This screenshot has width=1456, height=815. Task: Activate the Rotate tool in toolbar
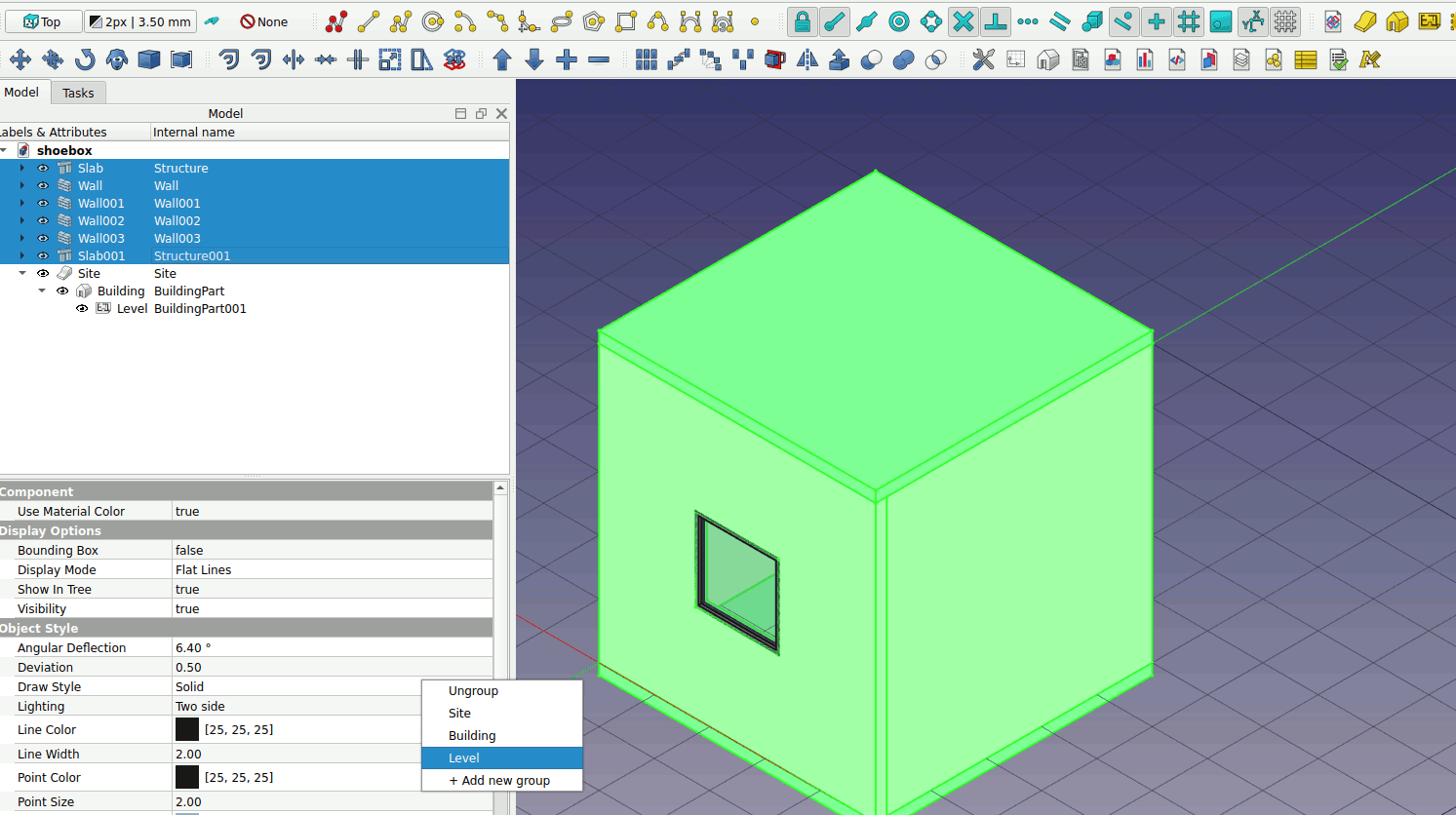coord(85,60)
